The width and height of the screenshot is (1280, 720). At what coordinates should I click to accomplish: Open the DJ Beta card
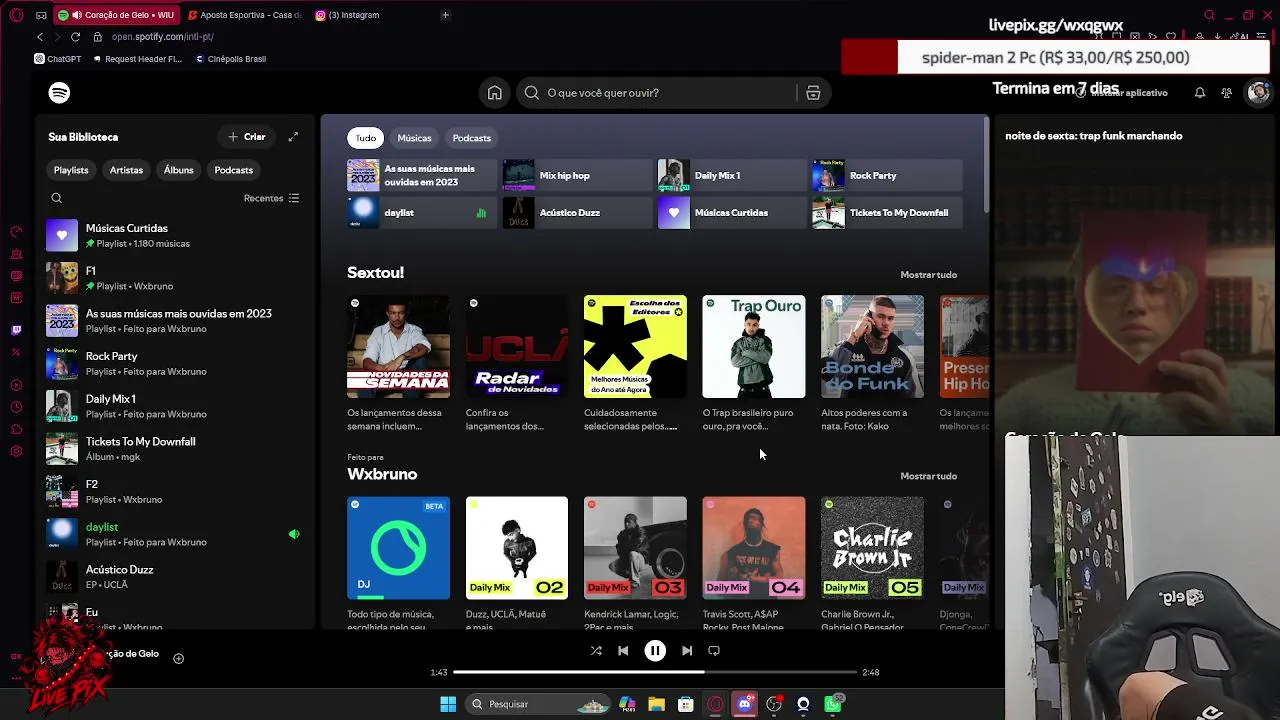point(398,563)
